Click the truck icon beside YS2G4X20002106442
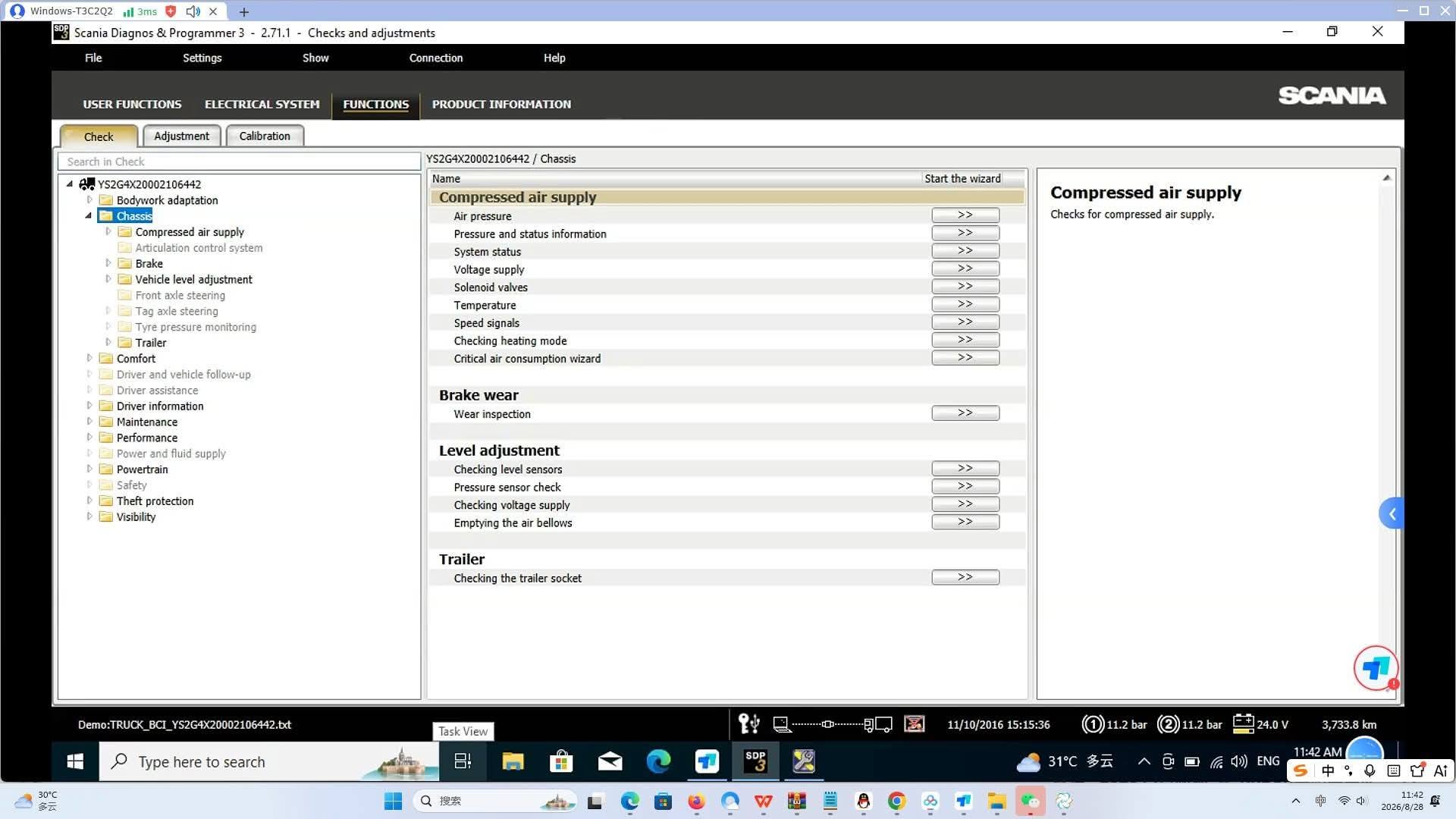 coord(87,184)
